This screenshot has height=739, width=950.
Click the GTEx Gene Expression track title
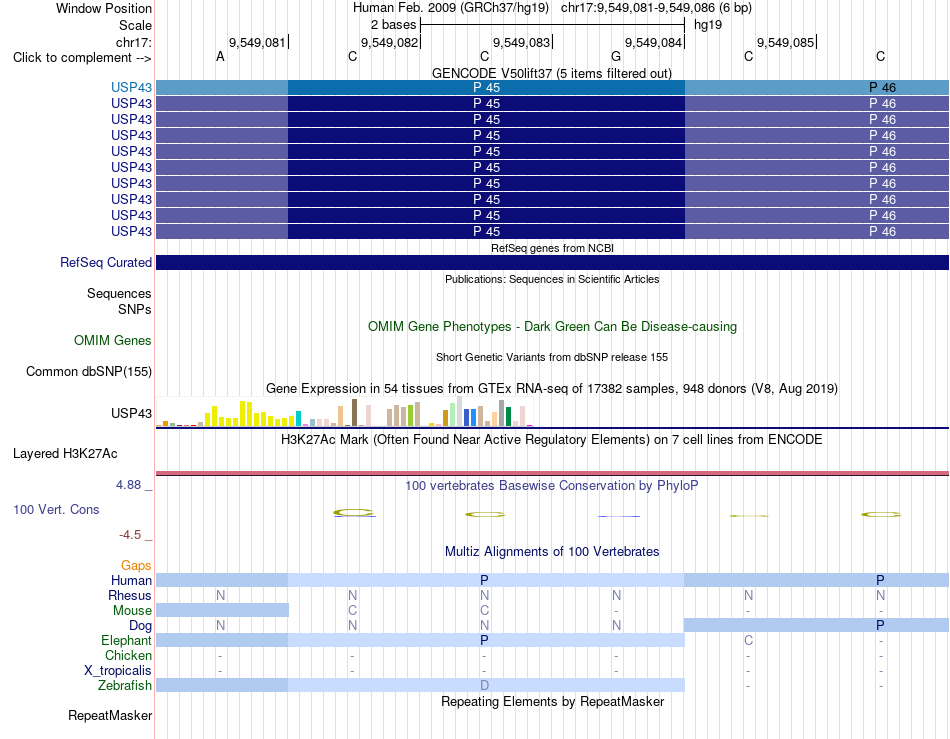tap(552, 388)
